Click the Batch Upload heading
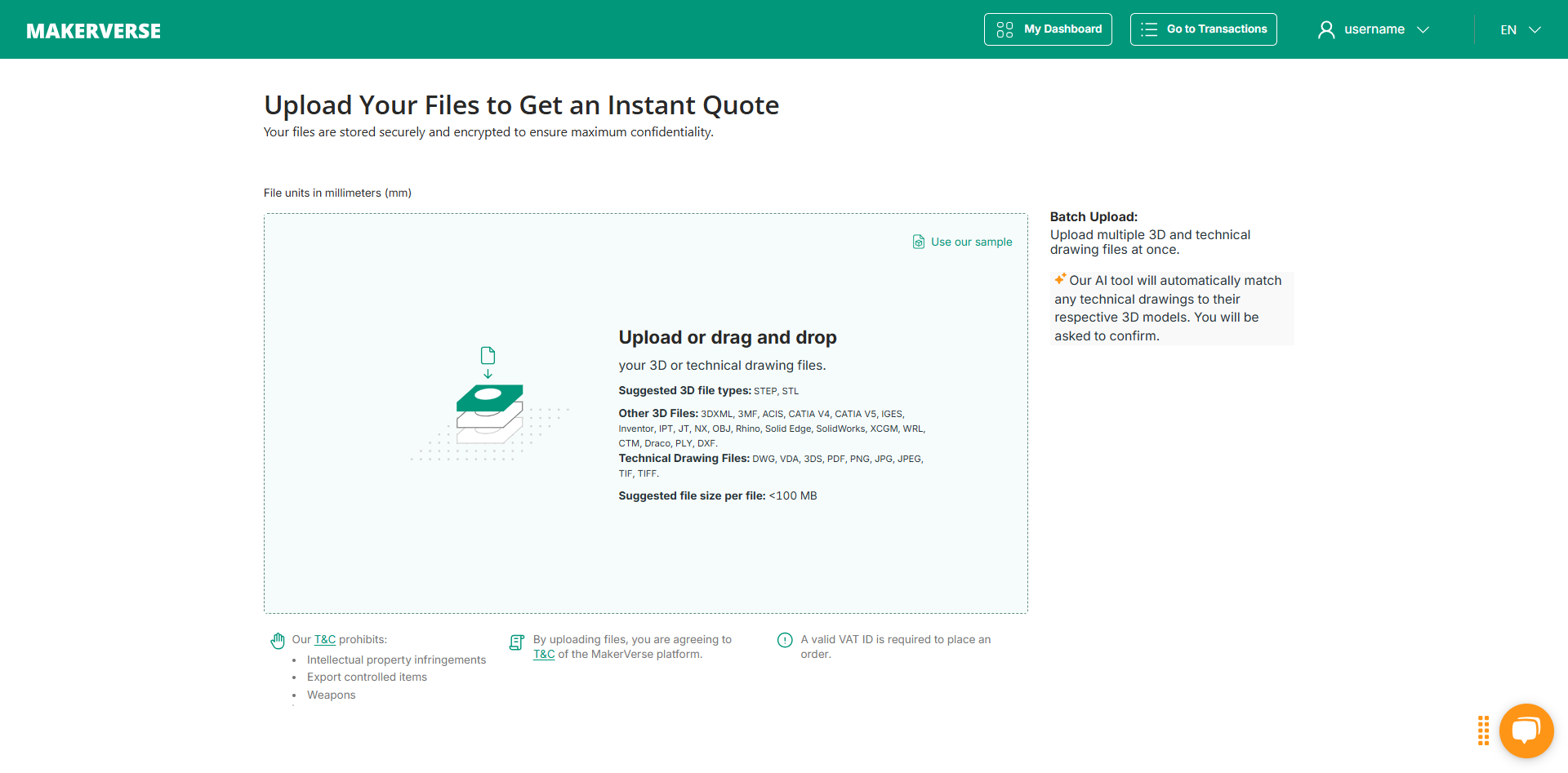This screenshot has width=1568, height=773. [1094, 217]
